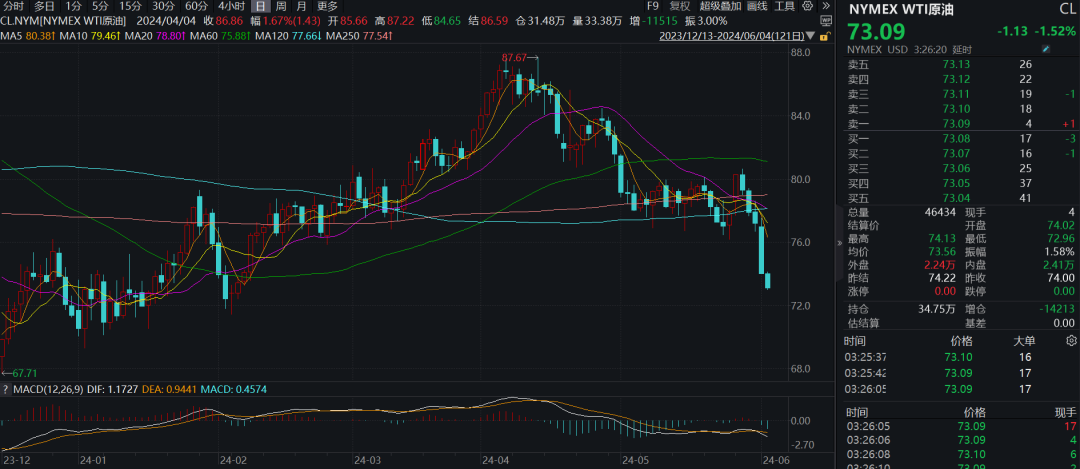This screenshot has width=1080, height=469.
Task: Select the 周 weekly period tab
Action: point(281,6)
